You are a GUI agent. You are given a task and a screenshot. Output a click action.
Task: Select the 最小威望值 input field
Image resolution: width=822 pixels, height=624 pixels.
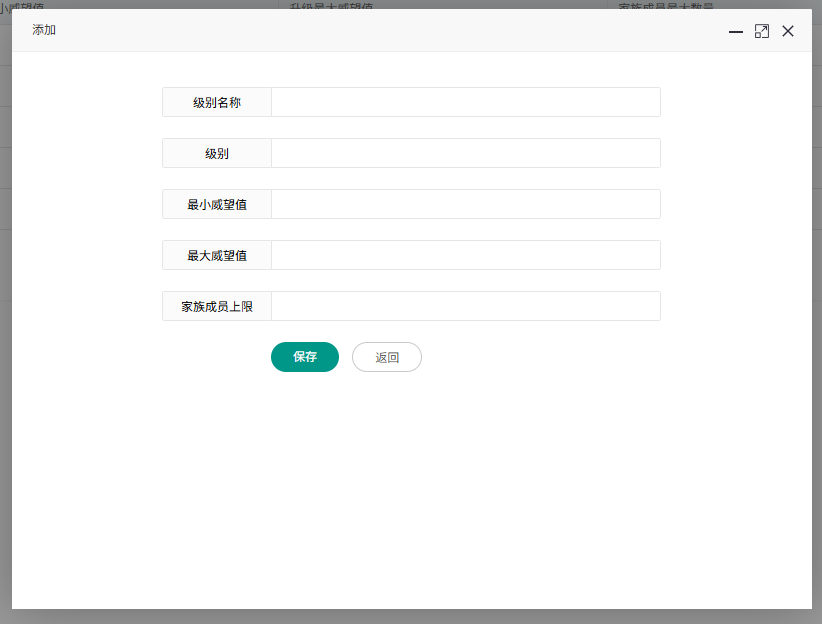pyautogui.click(x=465, y=204)
